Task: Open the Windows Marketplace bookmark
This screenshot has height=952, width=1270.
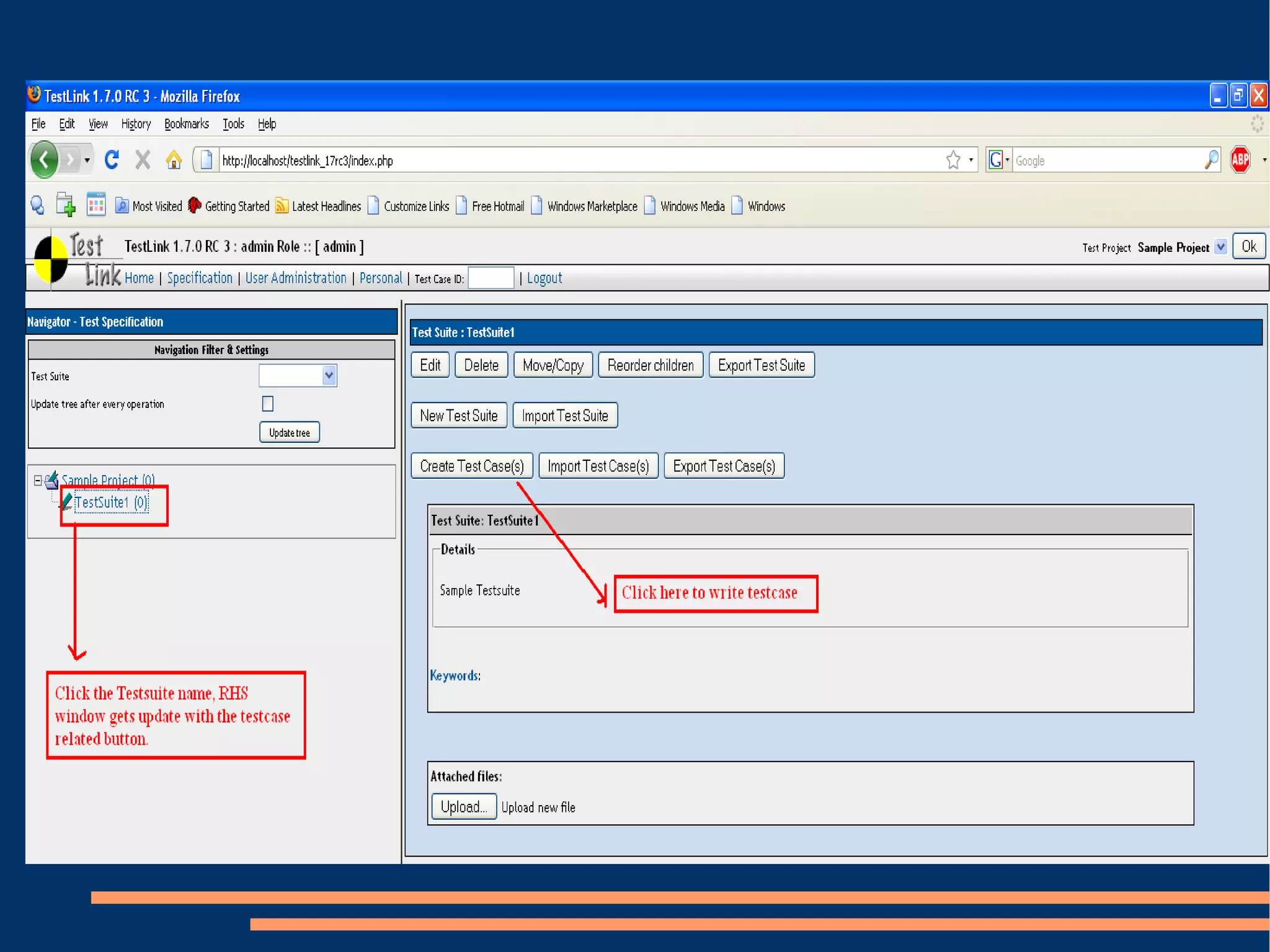Action: tap(584, 206)
